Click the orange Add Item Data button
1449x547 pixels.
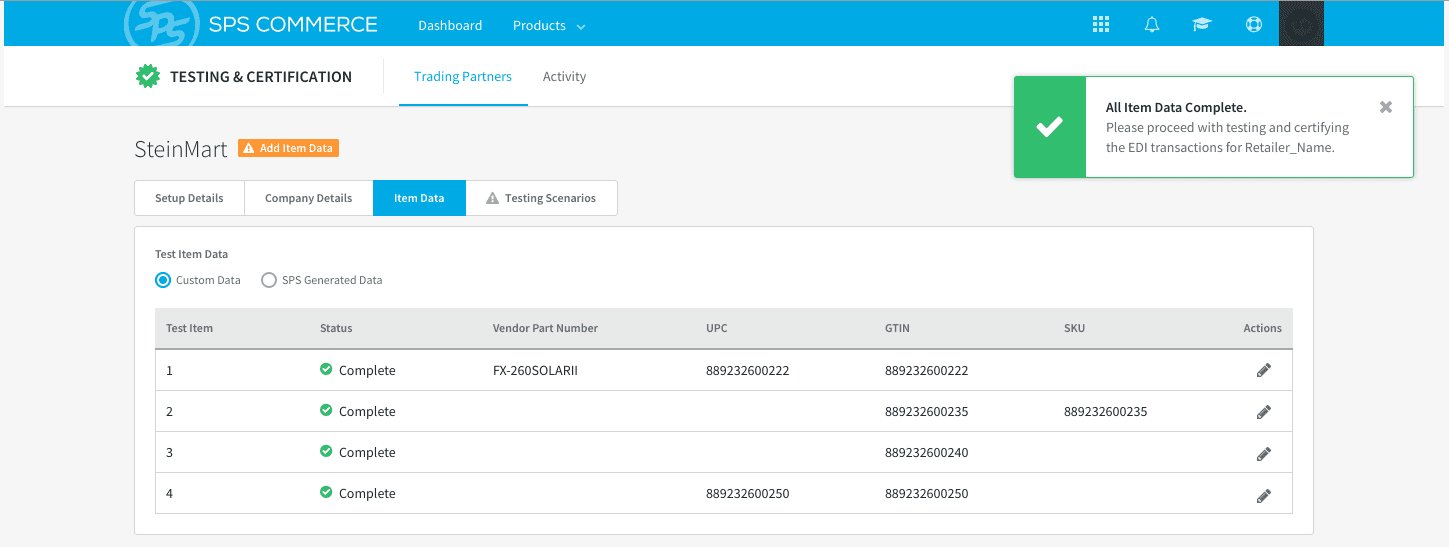tap(289, 148)
